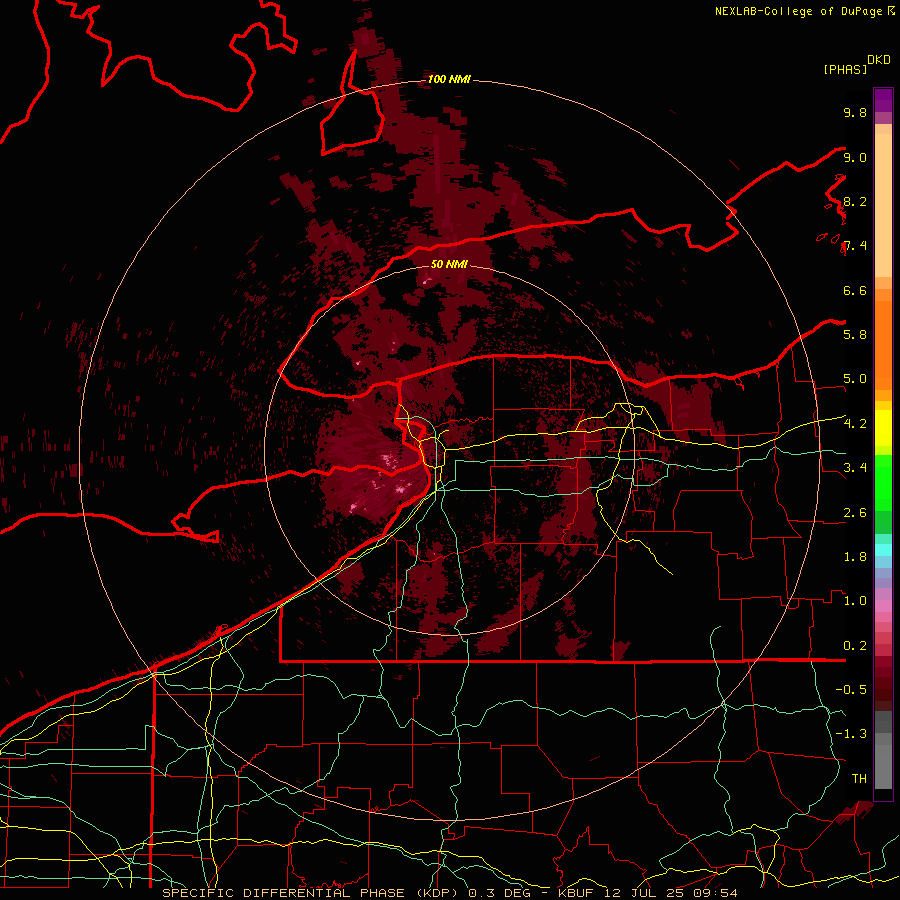Viewport: 900px width, 900px height.
Task: Click the 5.8 value on the color scale
Action: pyautogui.click(x=855, y=335)
